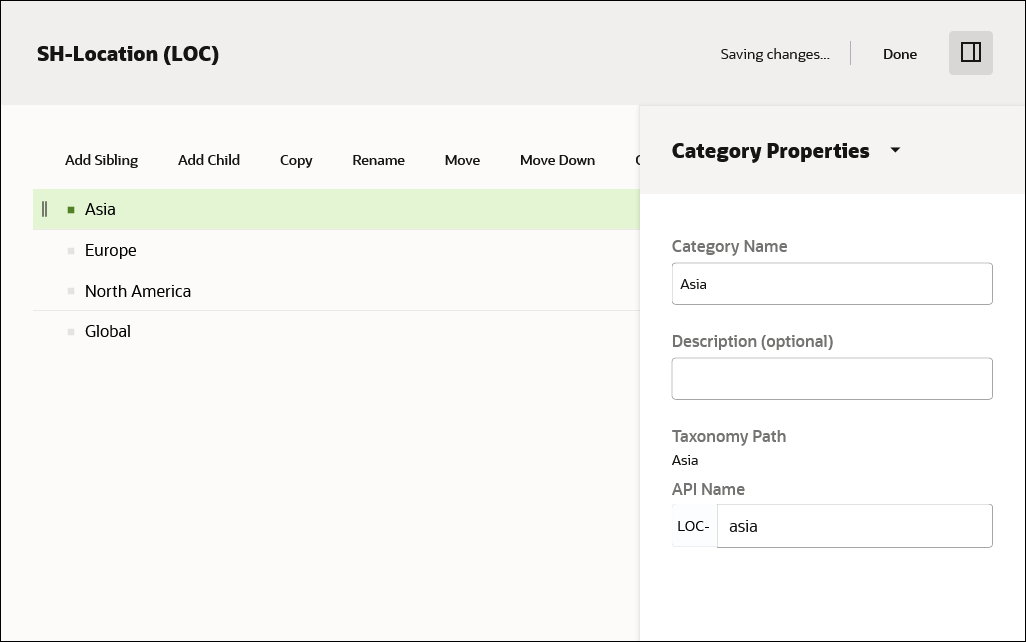The width and height of the screenshot is (1026, 642).
Task: Click Move Down to reorder Asia
Action: 557,160
